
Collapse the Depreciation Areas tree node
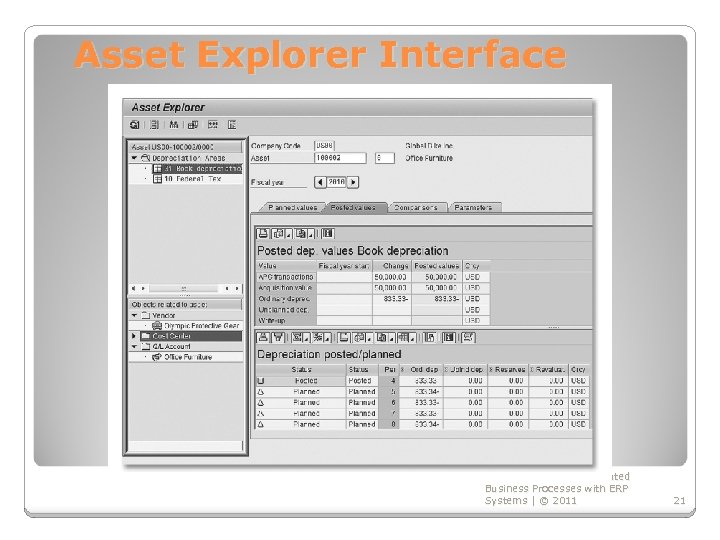pyautogui.click(x=134, y=158)
